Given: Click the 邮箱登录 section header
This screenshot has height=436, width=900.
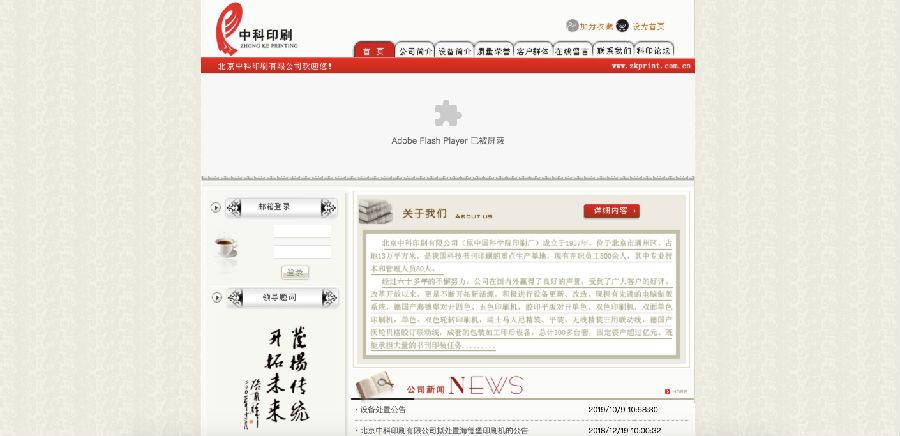Looking at the screenshot, I should coord(281,208).
